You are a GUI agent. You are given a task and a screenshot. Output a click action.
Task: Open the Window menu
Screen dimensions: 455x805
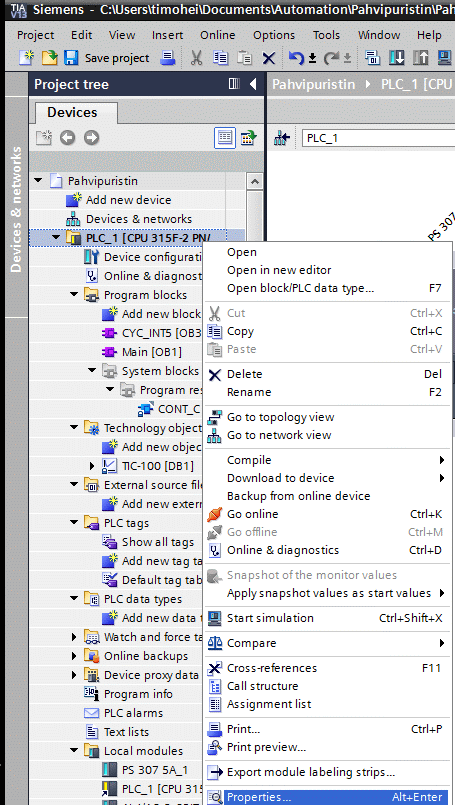(x=379, y=35)
